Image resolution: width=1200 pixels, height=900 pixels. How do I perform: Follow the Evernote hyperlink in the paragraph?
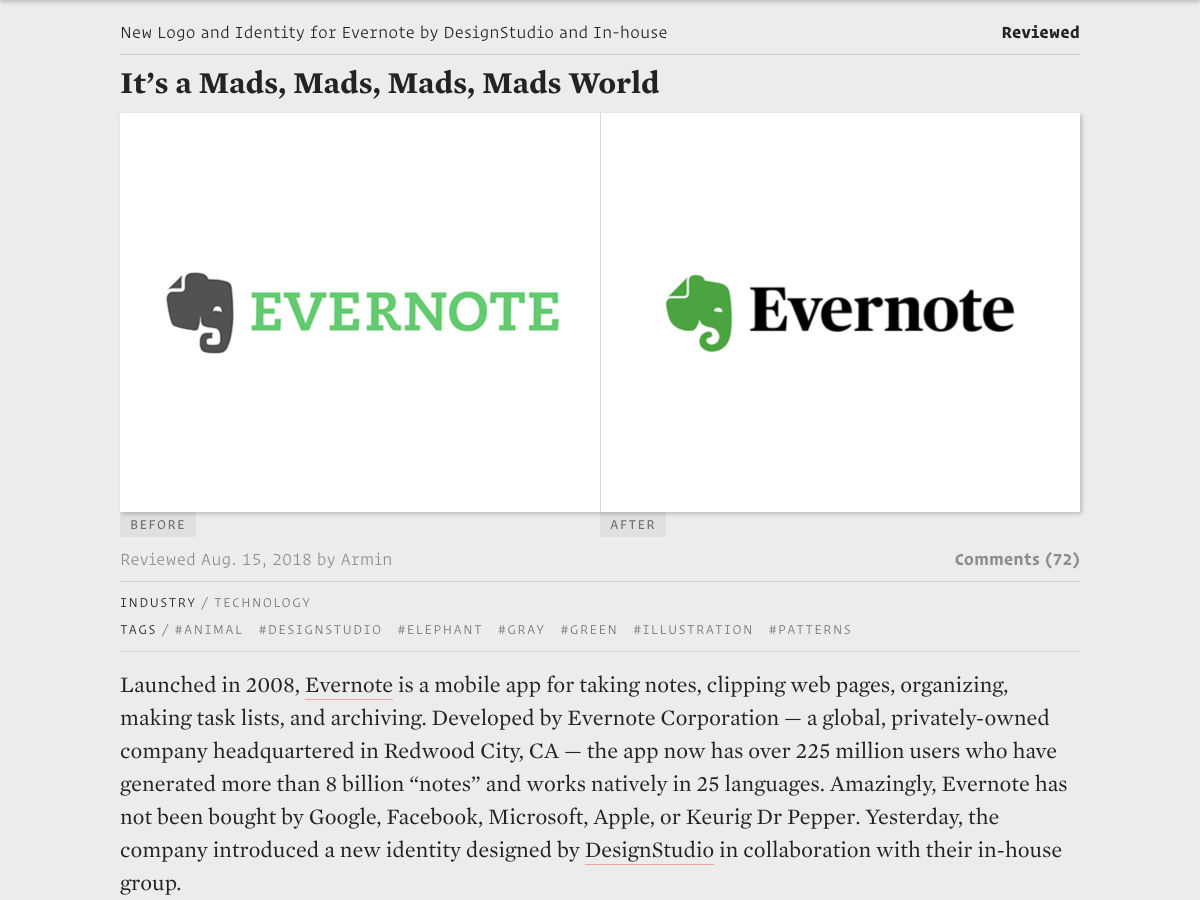click(349, 686)
